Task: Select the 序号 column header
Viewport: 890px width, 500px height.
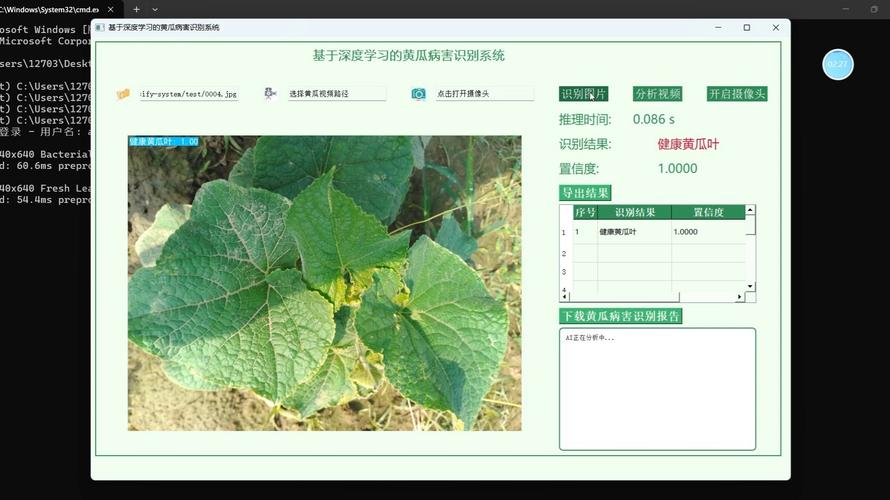Action: (585, 212)
